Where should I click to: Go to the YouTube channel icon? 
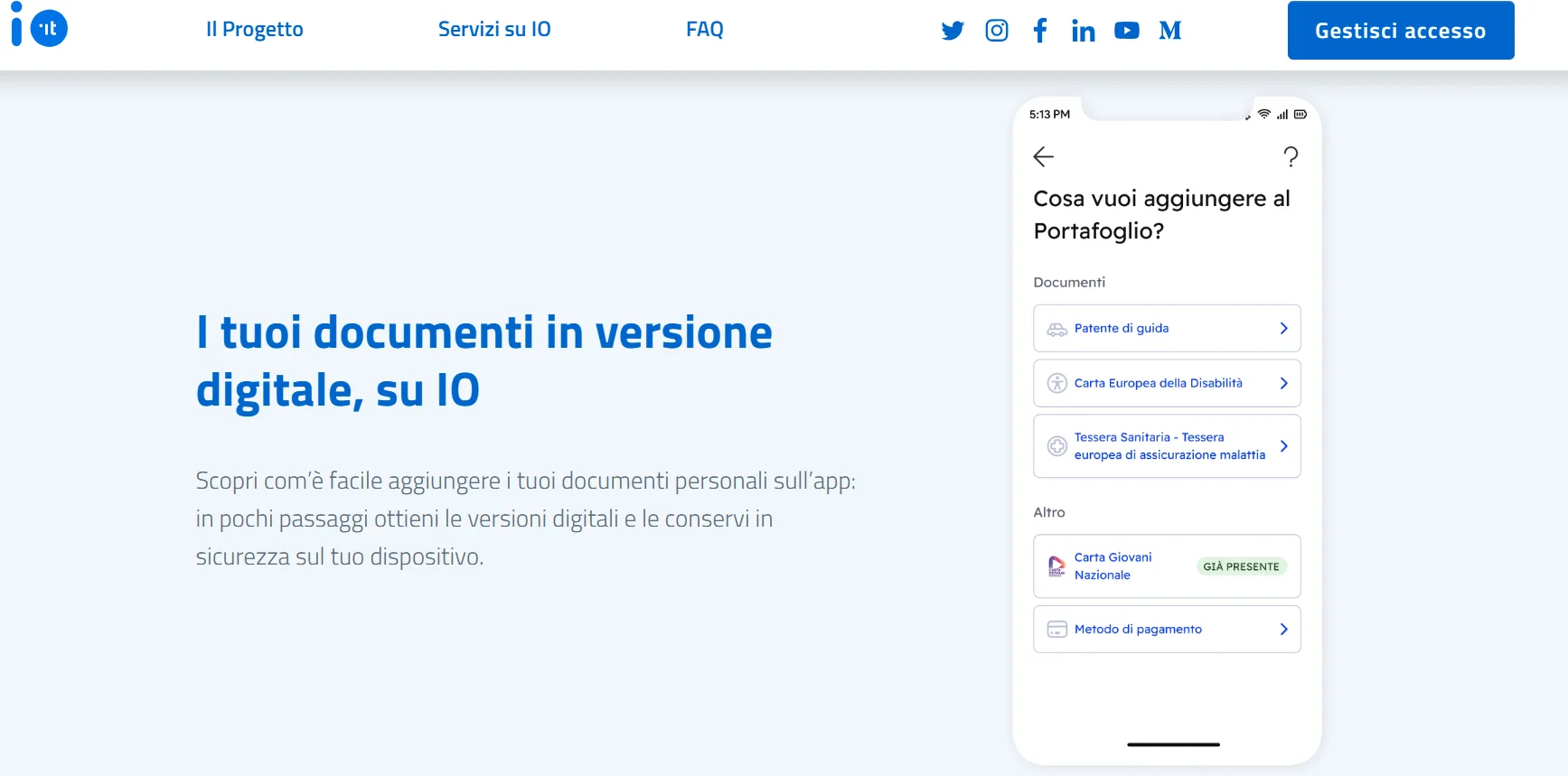tap(1126, 31)
